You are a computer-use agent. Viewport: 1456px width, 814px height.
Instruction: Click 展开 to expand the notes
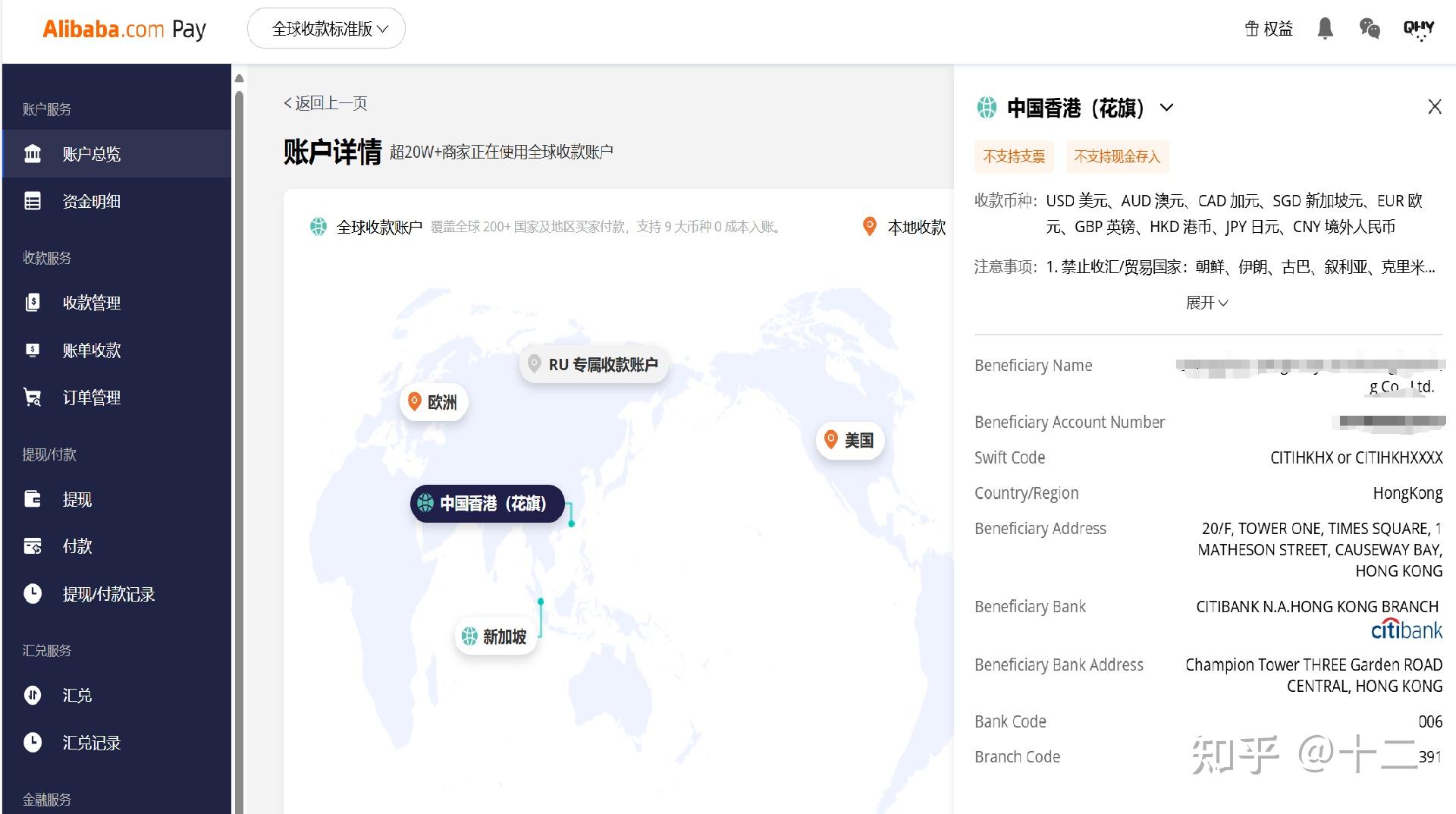coord(1207,302)
